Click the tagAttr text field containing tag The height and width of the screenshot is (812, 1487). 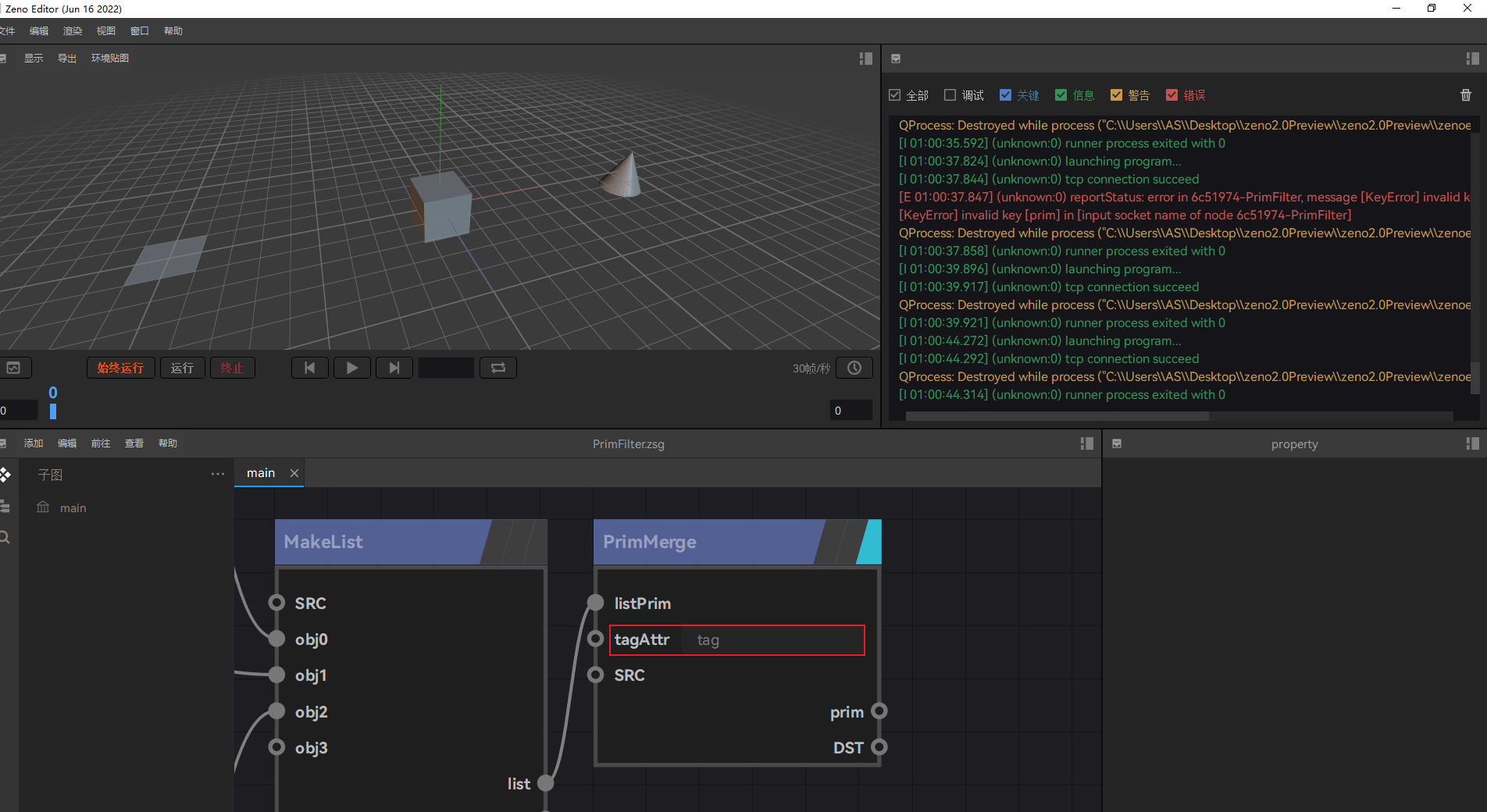coord(772,639)
